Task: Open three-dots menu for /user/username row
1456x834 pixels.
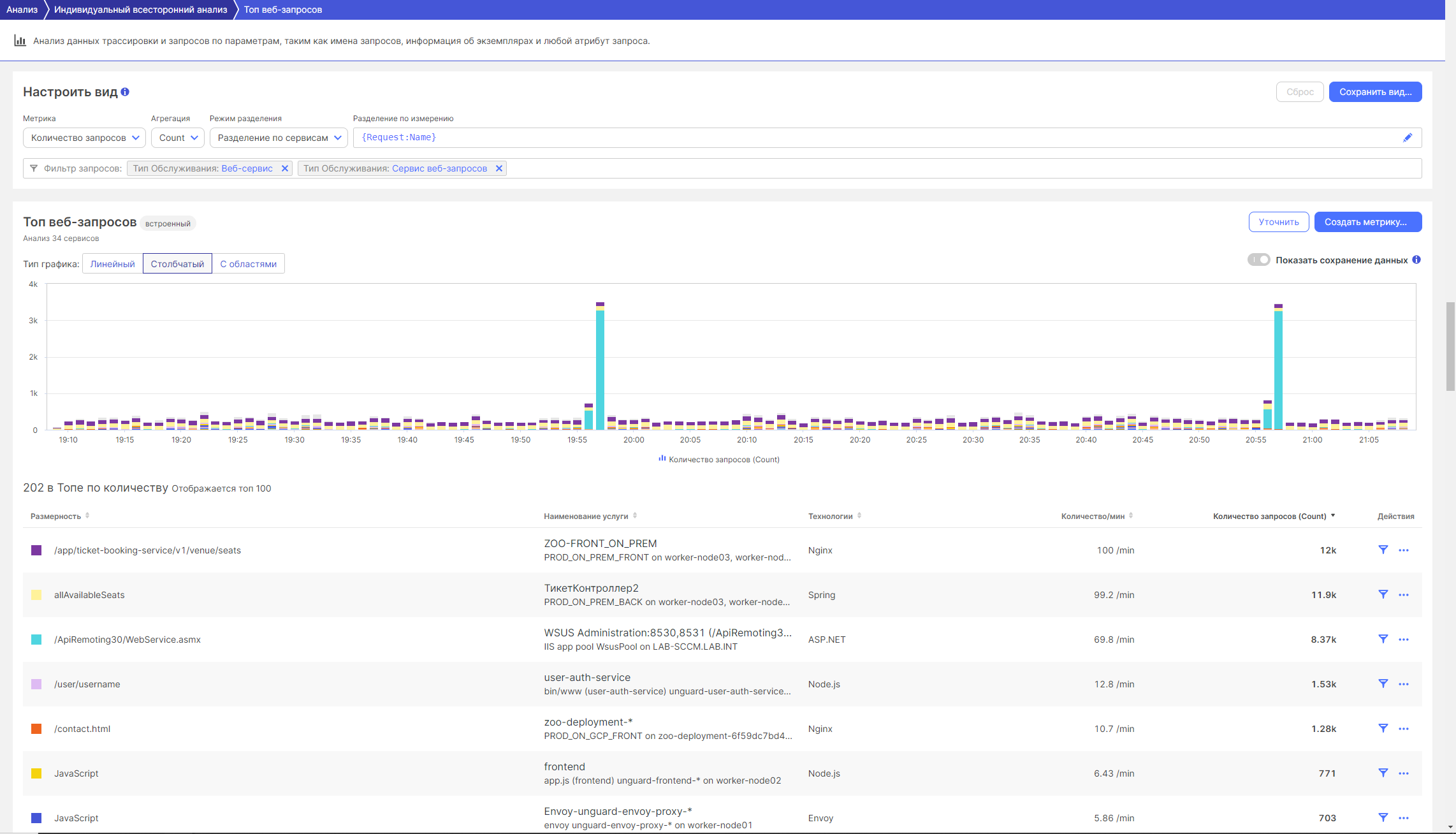Action: pos(1404,684)
